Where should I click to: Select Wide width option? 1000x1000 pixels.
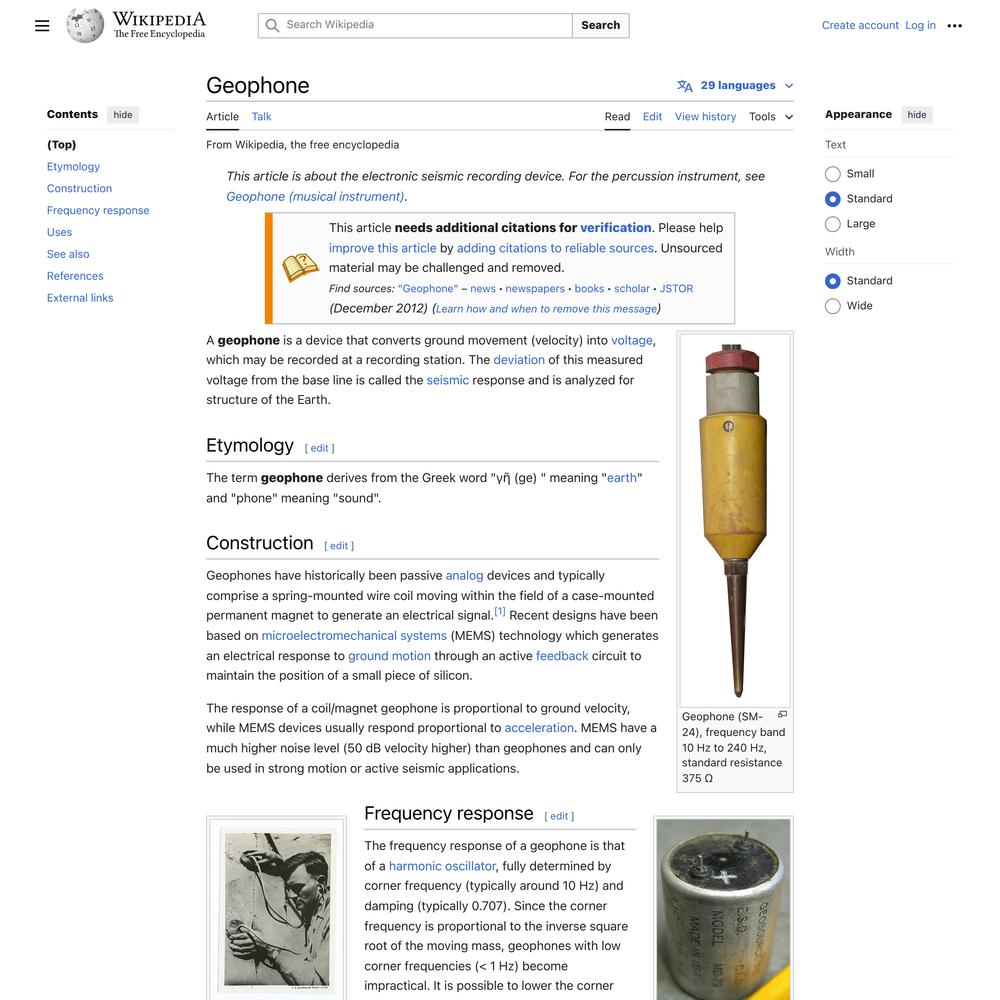click(x=832, y=306)
